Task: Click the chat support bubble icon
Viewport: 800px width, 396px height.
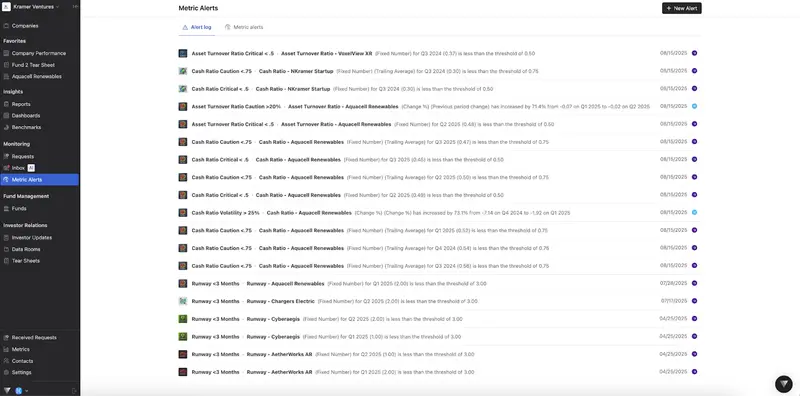Action: point(784,384)
